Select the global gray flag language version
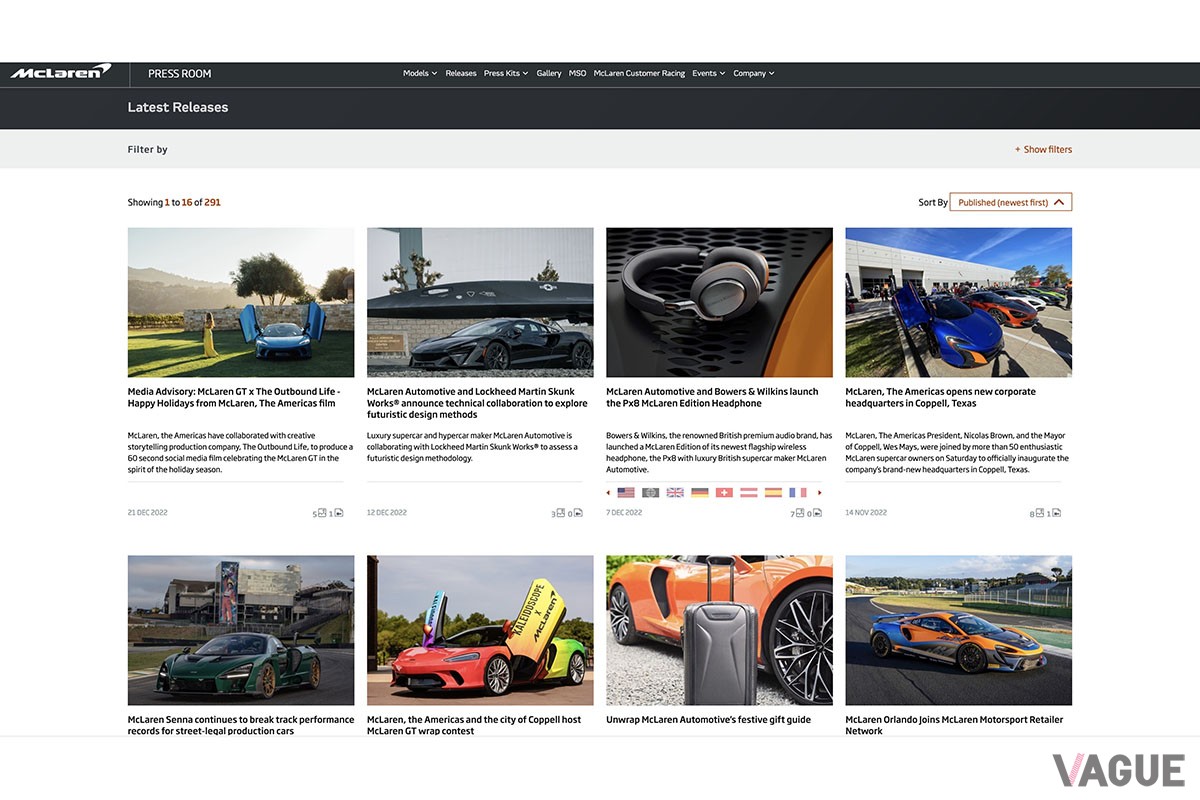This screenshot has width=1200, height=800. (x=650, y=493)
